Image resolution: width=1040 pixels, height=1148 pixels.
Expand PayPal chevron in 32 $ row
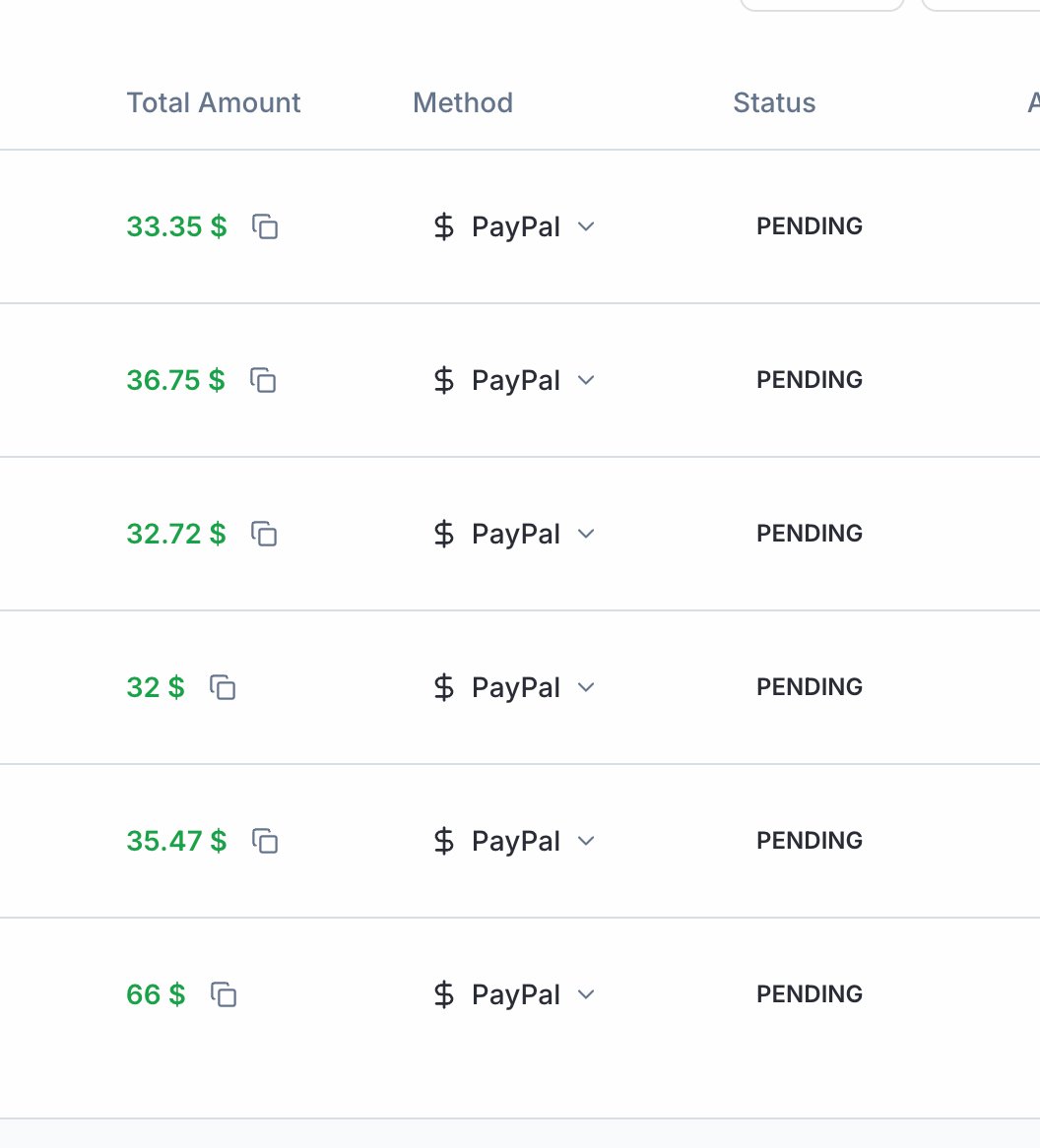[586, 687]
